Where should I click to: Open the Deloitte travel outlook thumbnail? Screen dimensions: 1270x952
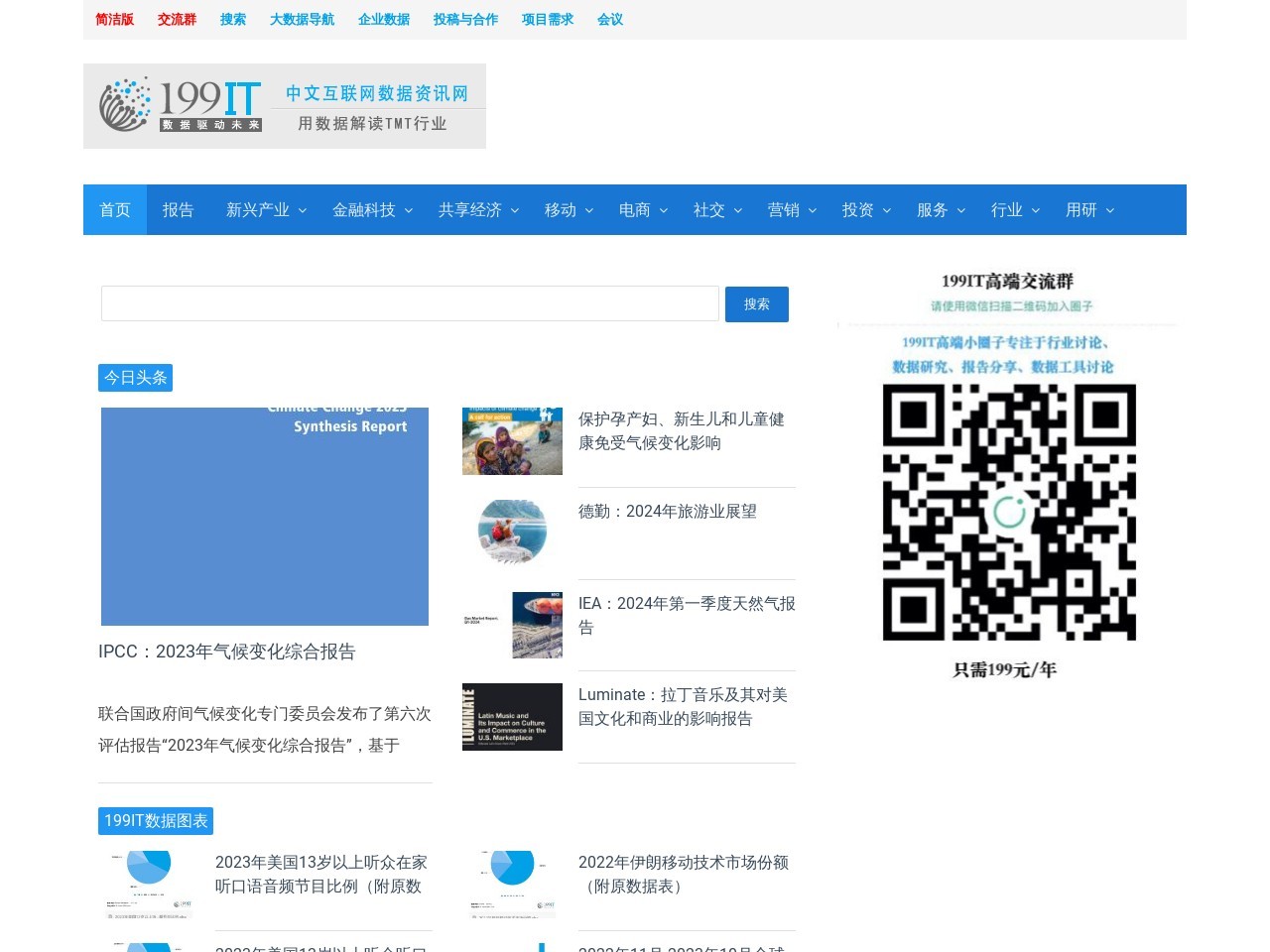tap(512, 533)
